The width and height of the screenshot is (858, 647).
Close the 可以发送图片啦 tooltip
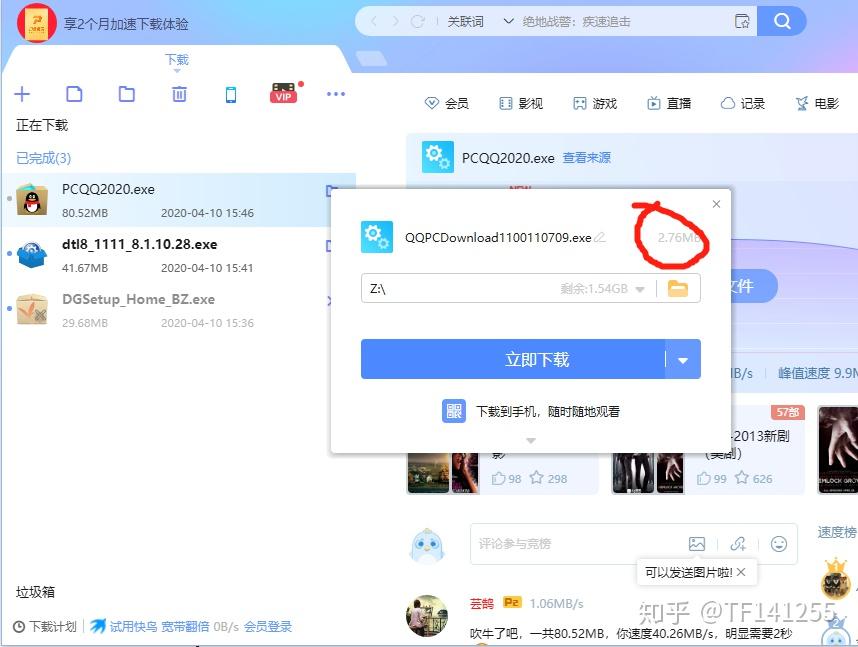click(x=741, y=572)
